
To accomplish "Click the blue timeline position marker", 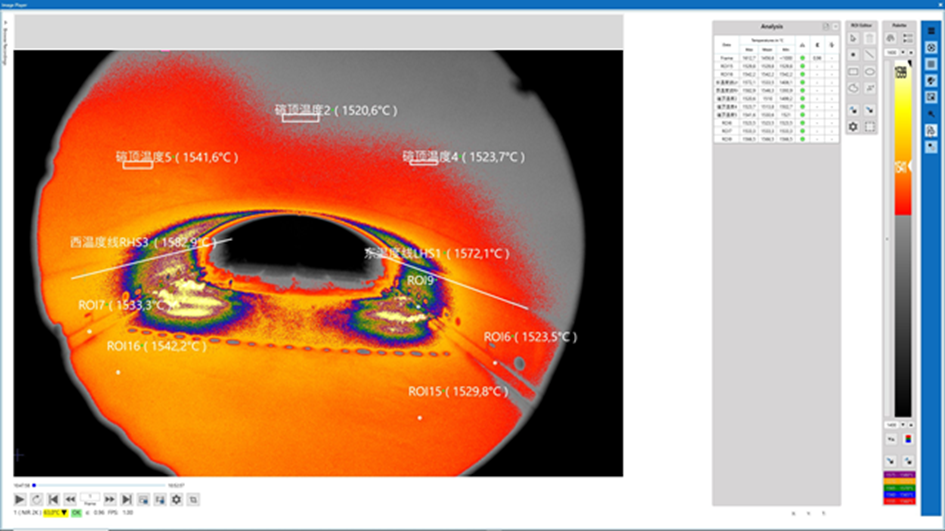I will 34,485.
